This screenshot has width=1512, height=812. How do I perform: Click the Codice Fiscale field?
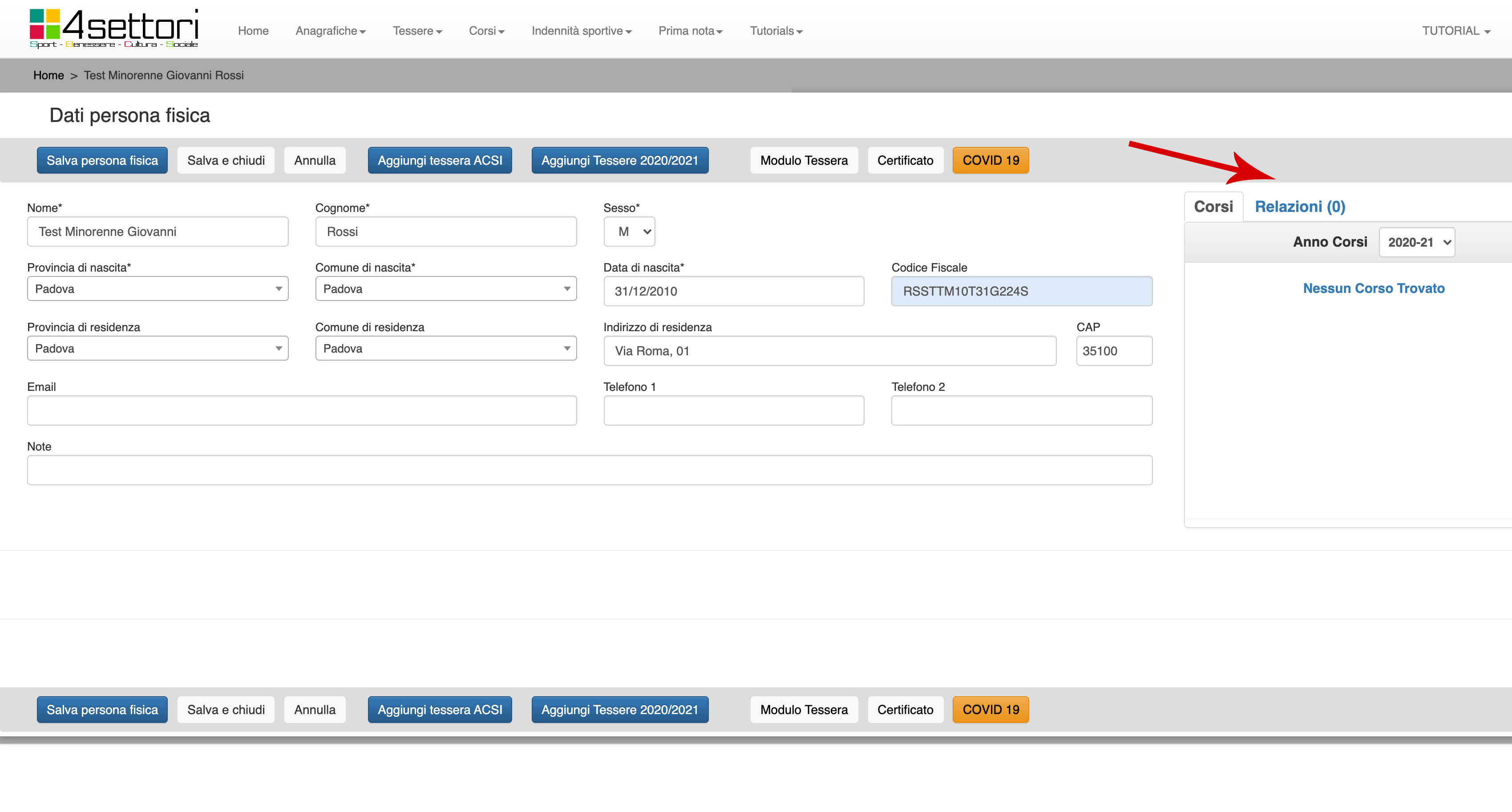click(1021, 291)
